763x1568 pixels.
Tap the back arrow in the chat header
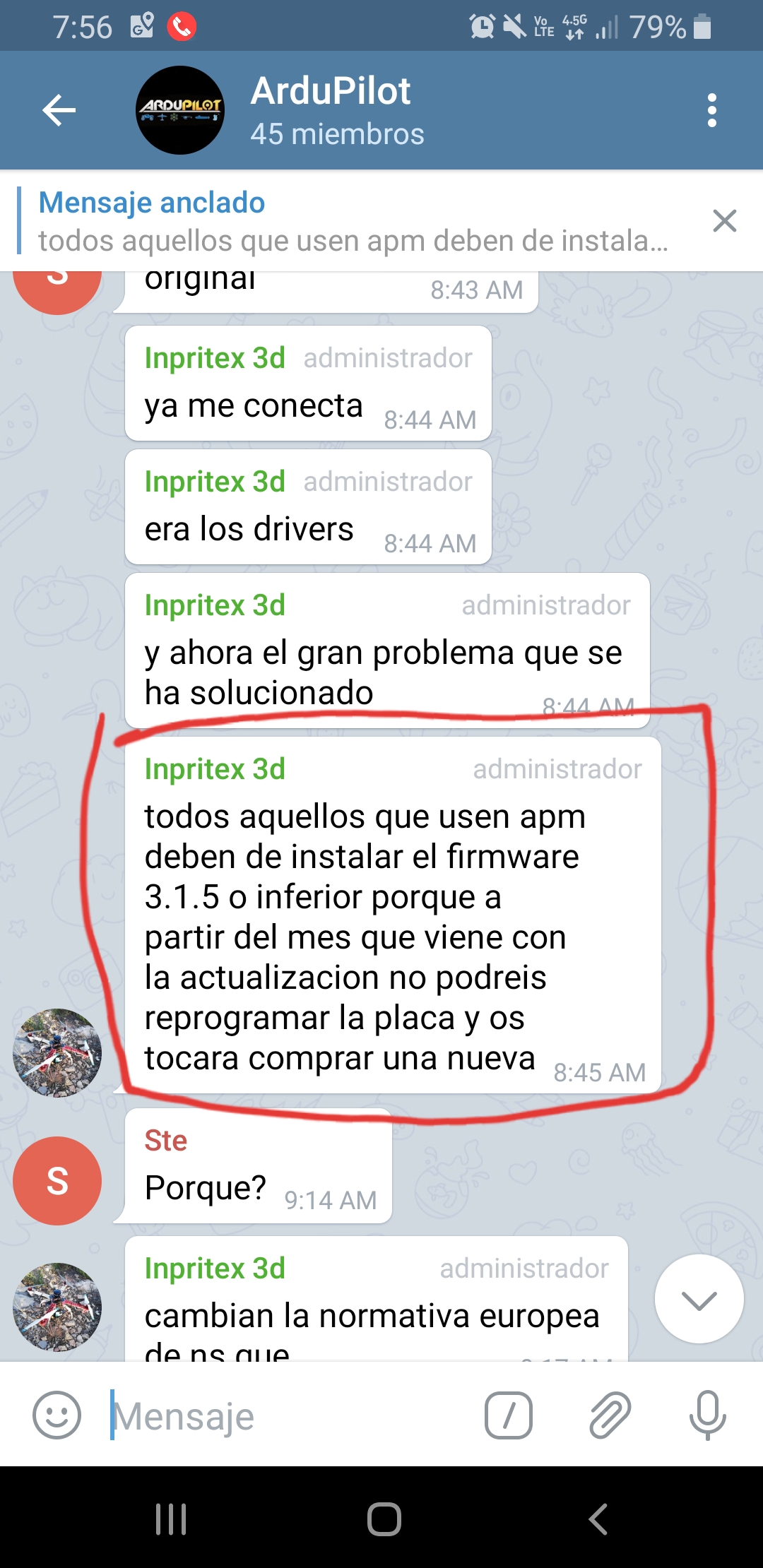pyautogui.click(x=59, y=110)
